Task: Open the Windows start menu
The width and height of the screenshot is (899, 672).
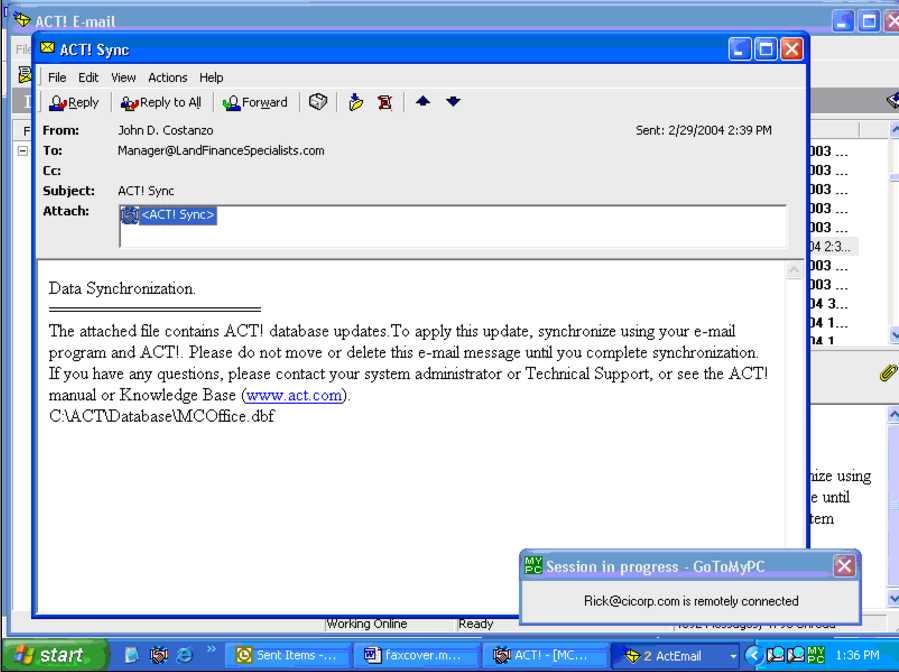Action: pos(54,655)
